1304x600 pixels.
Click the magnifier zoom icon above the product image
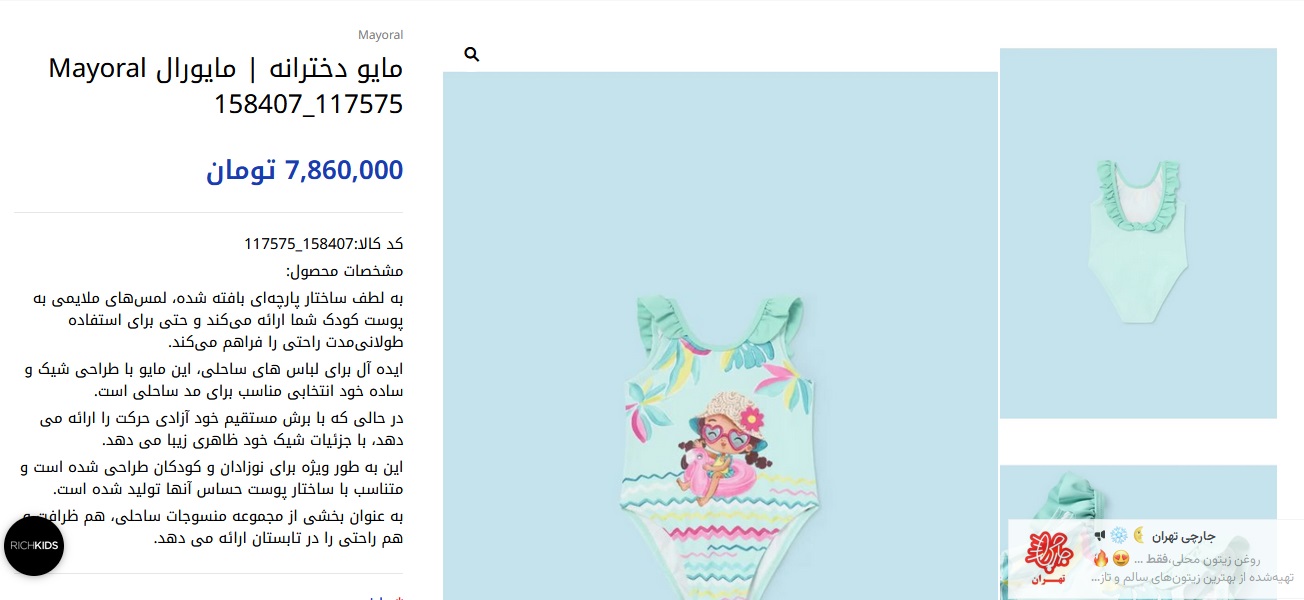coord(472,54)
